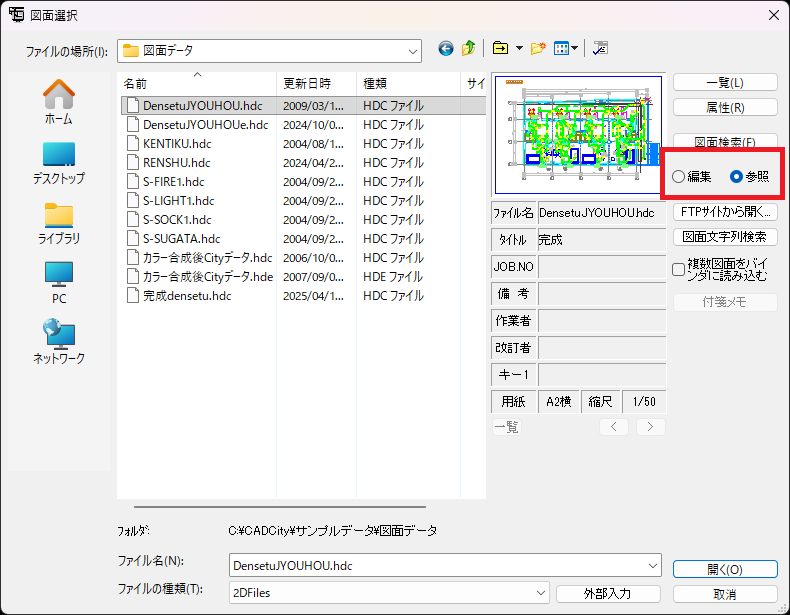
Task: Click the tools checkmark icon in toolbar
Action: click(600, 48)
